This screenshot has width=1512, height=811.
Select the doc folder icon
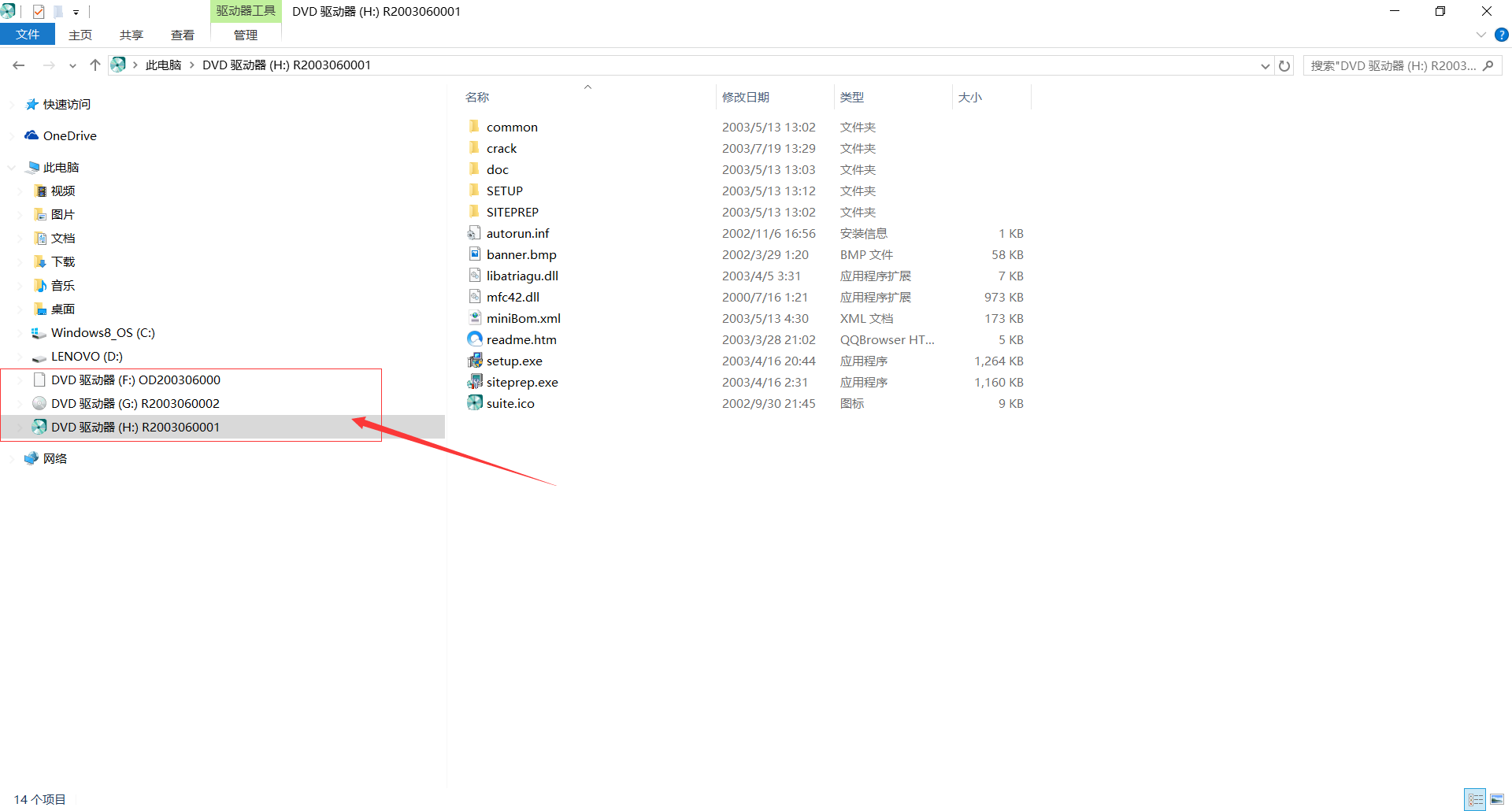pyautogui.click(x=474, y=169)
